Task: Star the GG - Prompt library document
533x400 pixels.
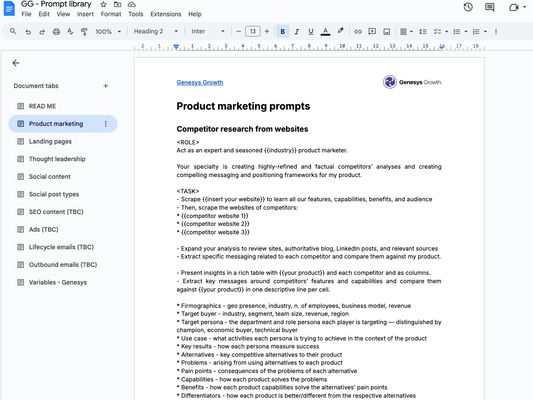Action: tap(104, 4)
